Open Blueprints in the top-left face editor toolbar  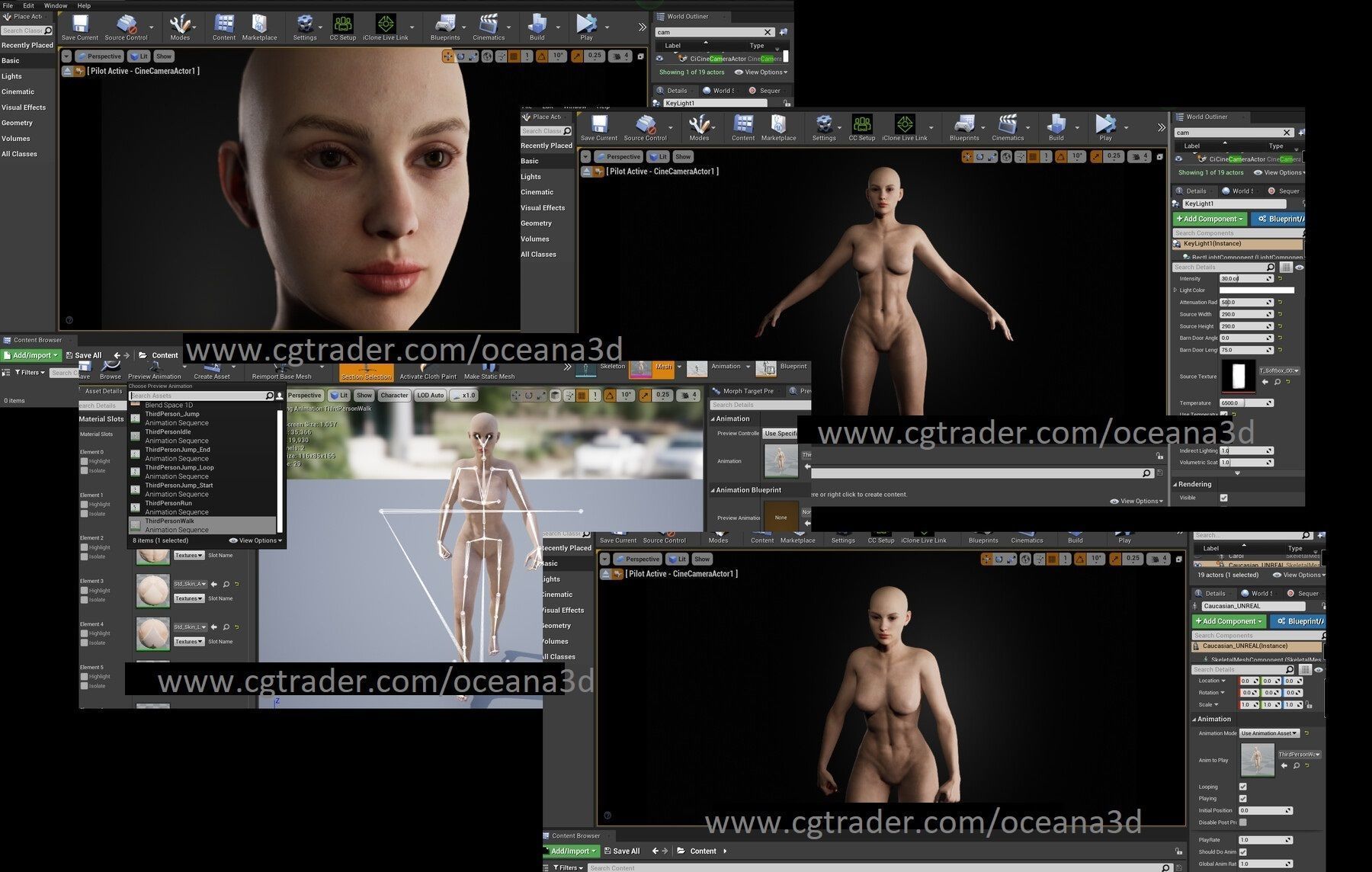coord(445,27)
